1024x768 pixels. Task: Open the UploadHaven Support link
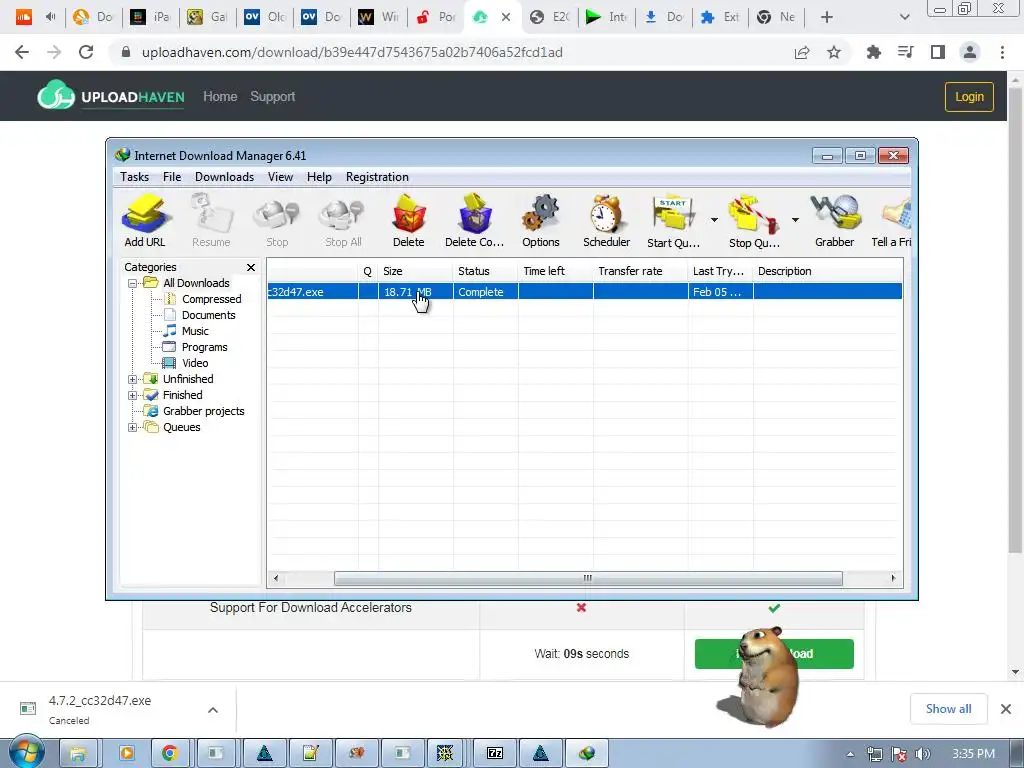click(x=272, y=97)
